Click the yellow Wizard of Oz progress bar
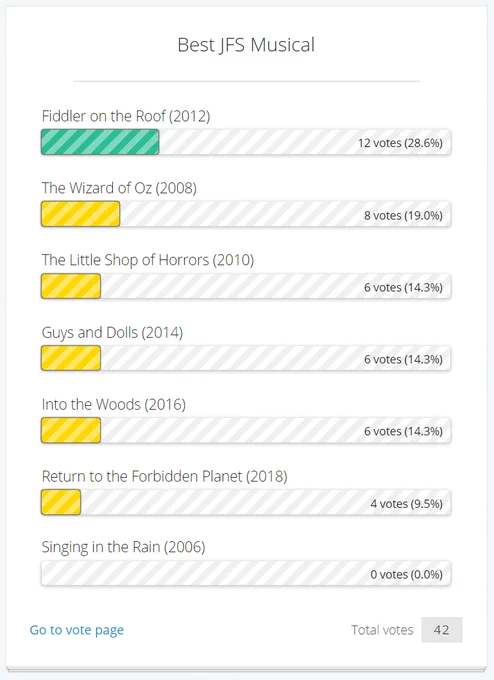Image resolution: width=494 pixels, height=680 pixels. click(x=81, y=214)
